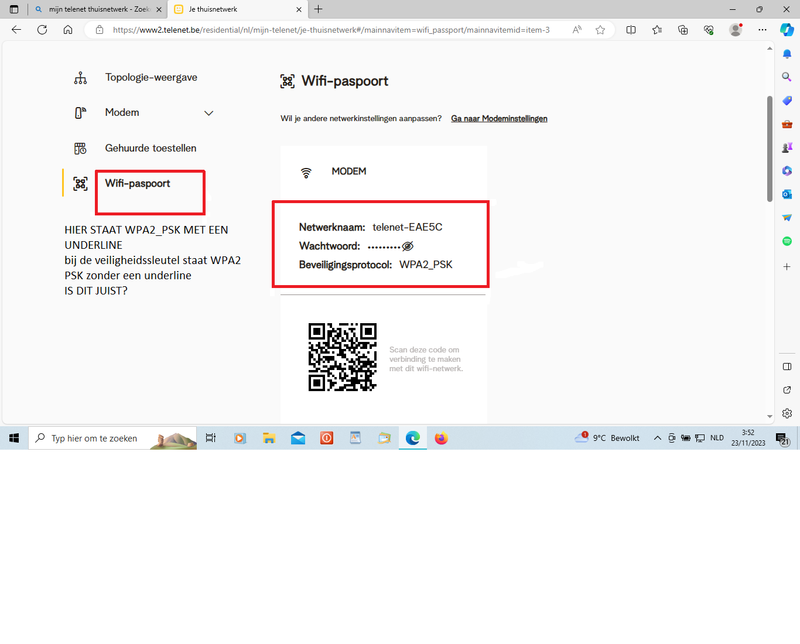800x644 pixels.
Task: Open the browser home page
Action: point(68,30)
